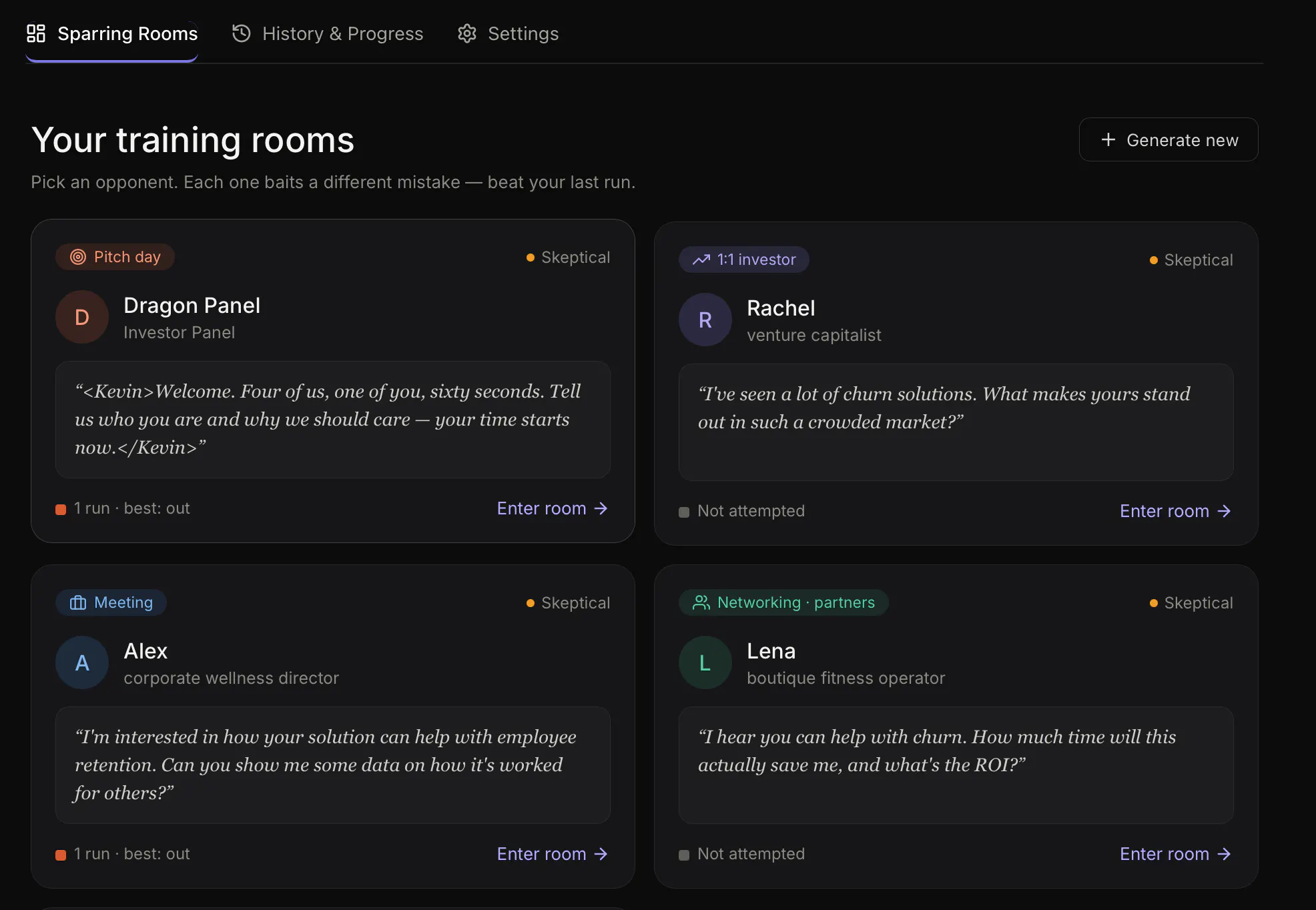Click the venture capitalist subtitle

pyautogui.click(x=814, y=335)
